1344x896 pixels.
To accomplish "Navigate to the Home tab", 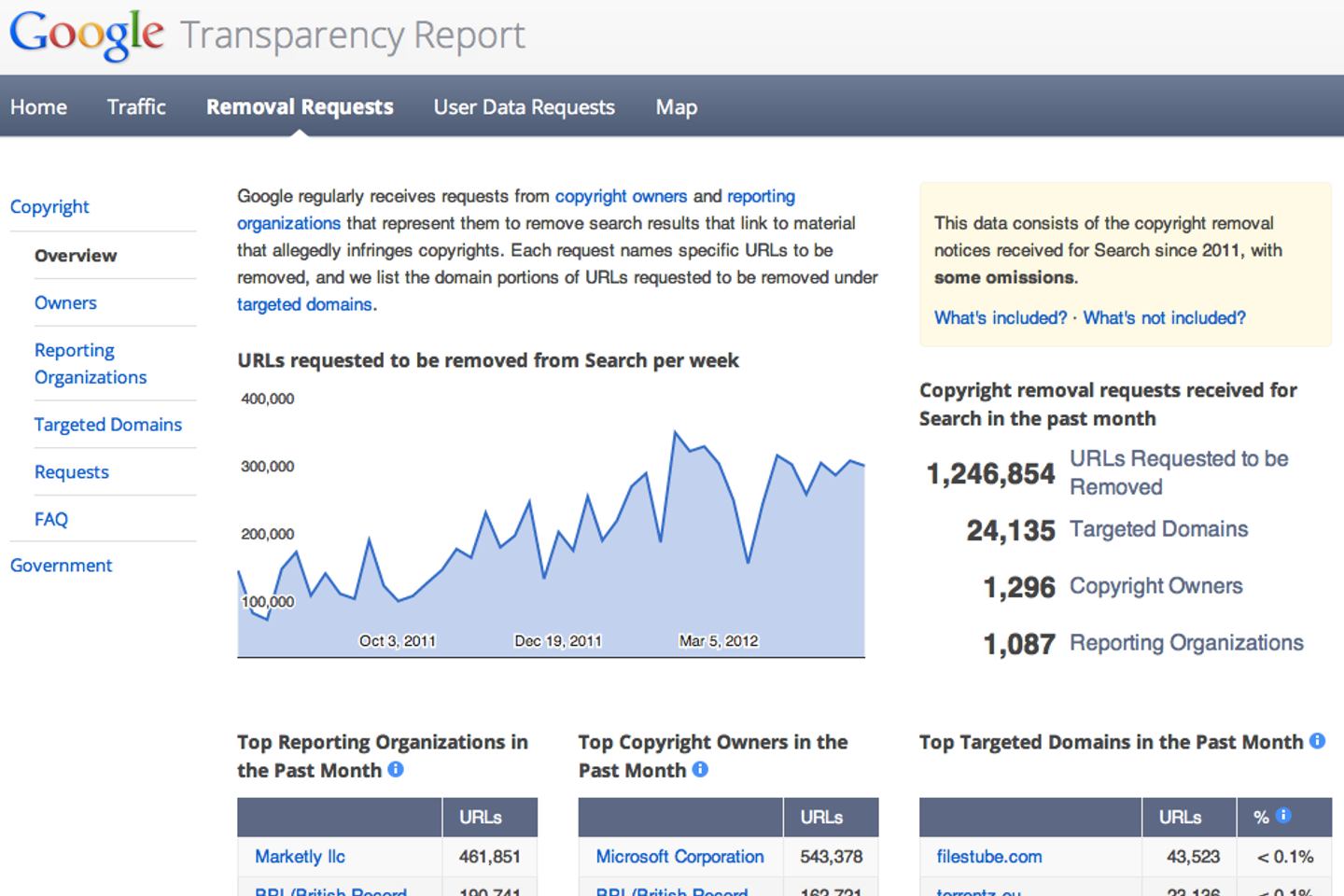I will click(x=38, y=106).
